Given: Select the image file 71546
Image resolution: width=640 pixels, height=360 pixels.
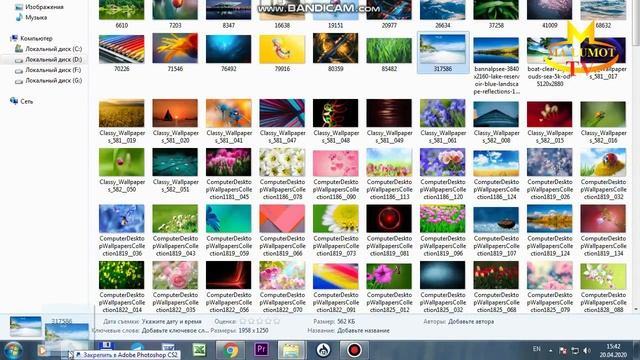Looking at the screenshot, I should (175, 53).
